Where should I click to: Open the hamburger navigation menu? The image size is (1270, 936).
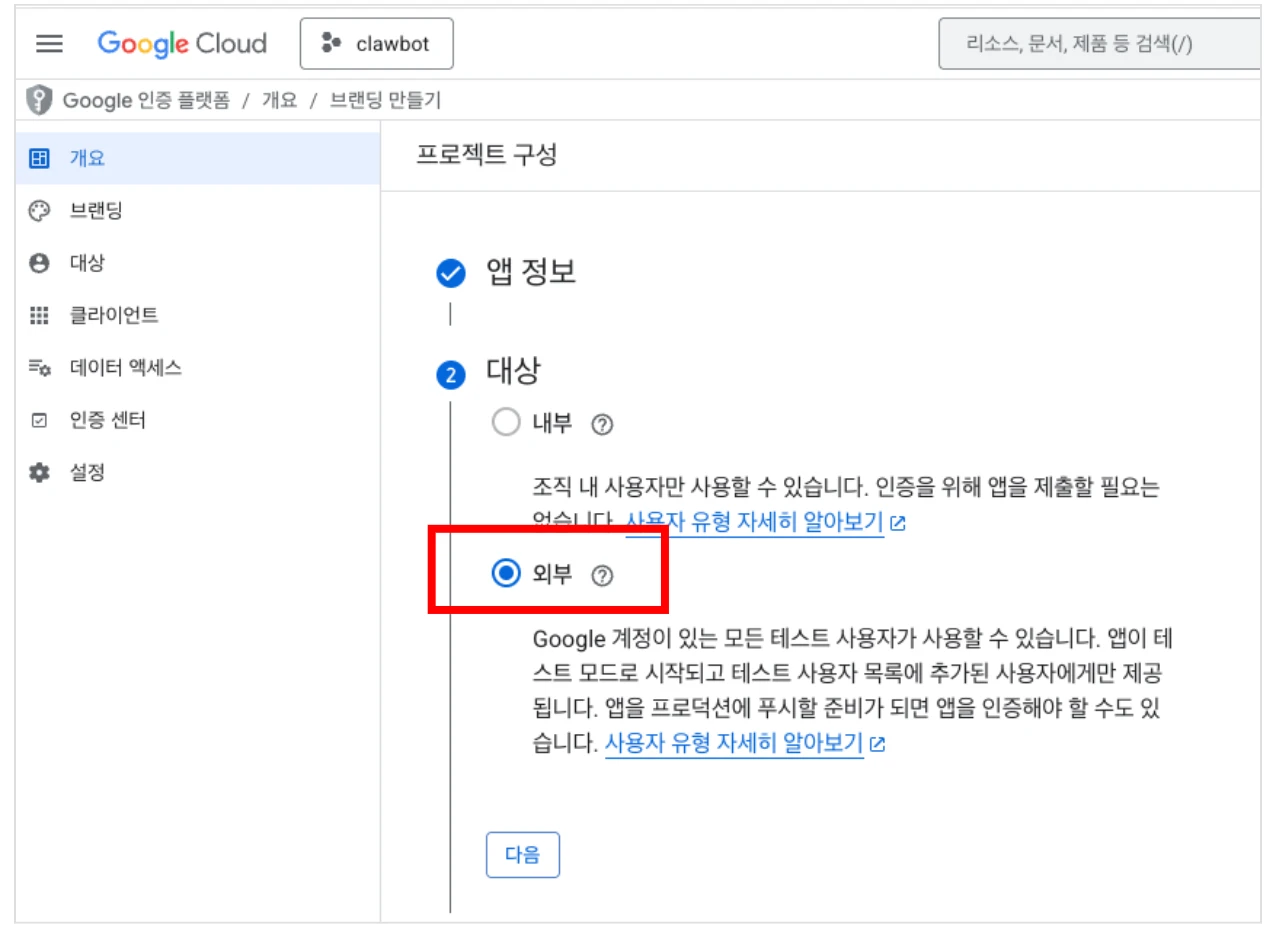pos(49,44)
